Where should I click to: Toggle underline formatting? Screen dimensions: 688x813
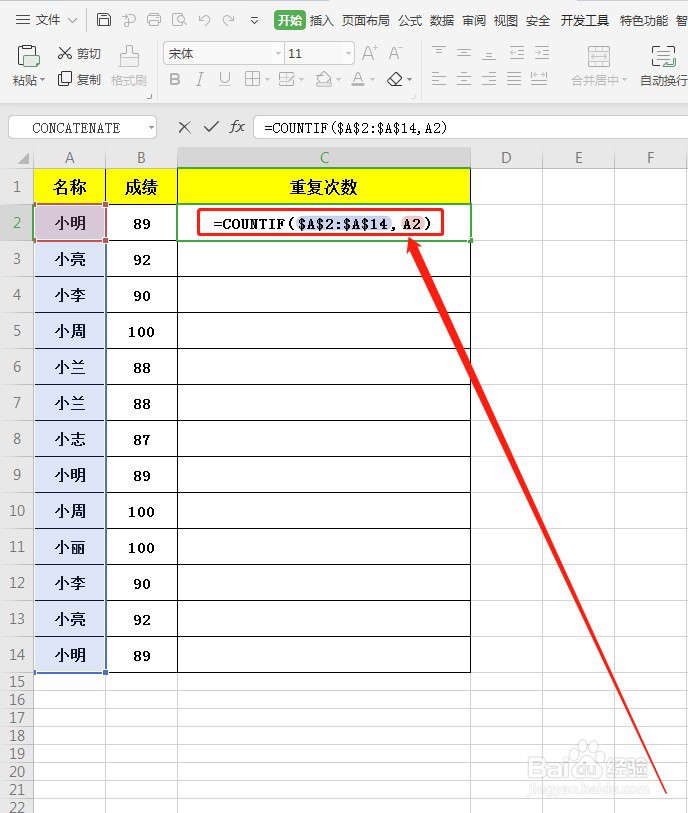click(x=224, y=79)
